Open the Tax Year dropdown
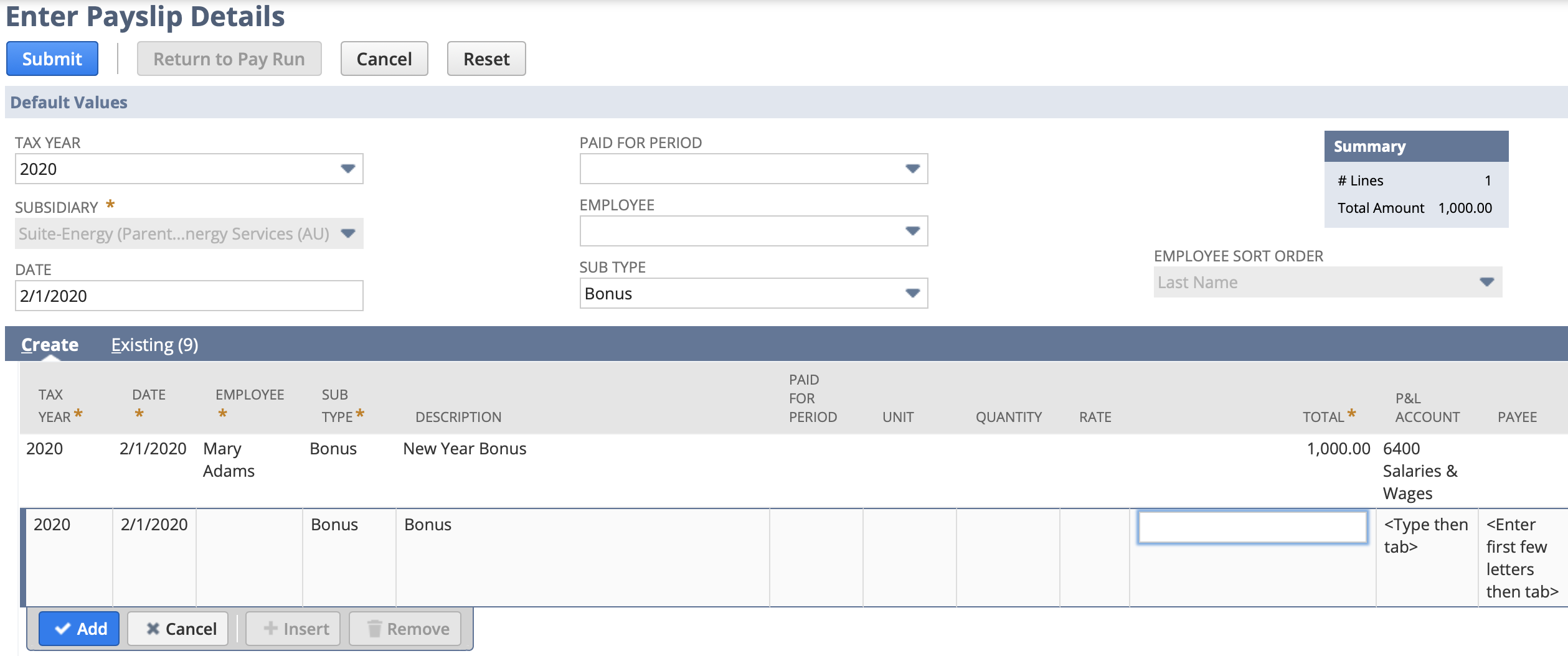This screenshot has width=1568, height=656. [347, 168]
